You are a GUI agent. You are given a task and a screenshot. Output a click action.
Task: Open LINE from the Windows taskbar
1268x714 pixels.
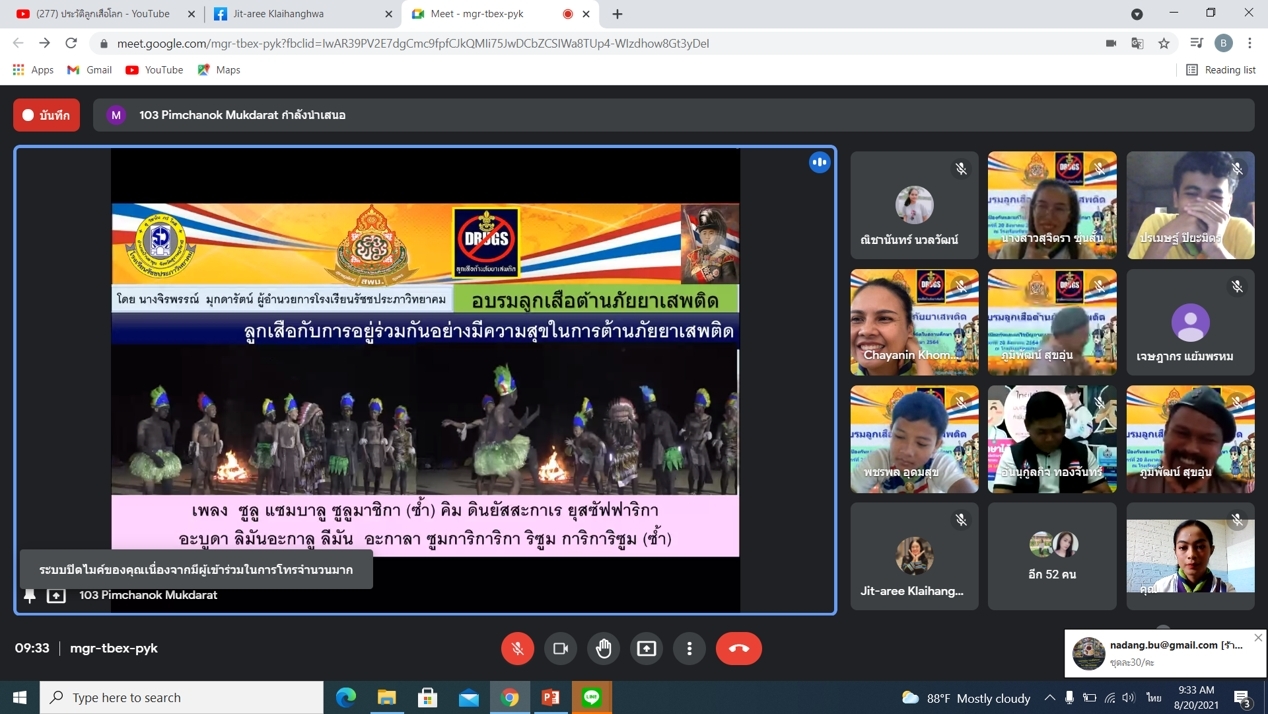tap(592, 697)
